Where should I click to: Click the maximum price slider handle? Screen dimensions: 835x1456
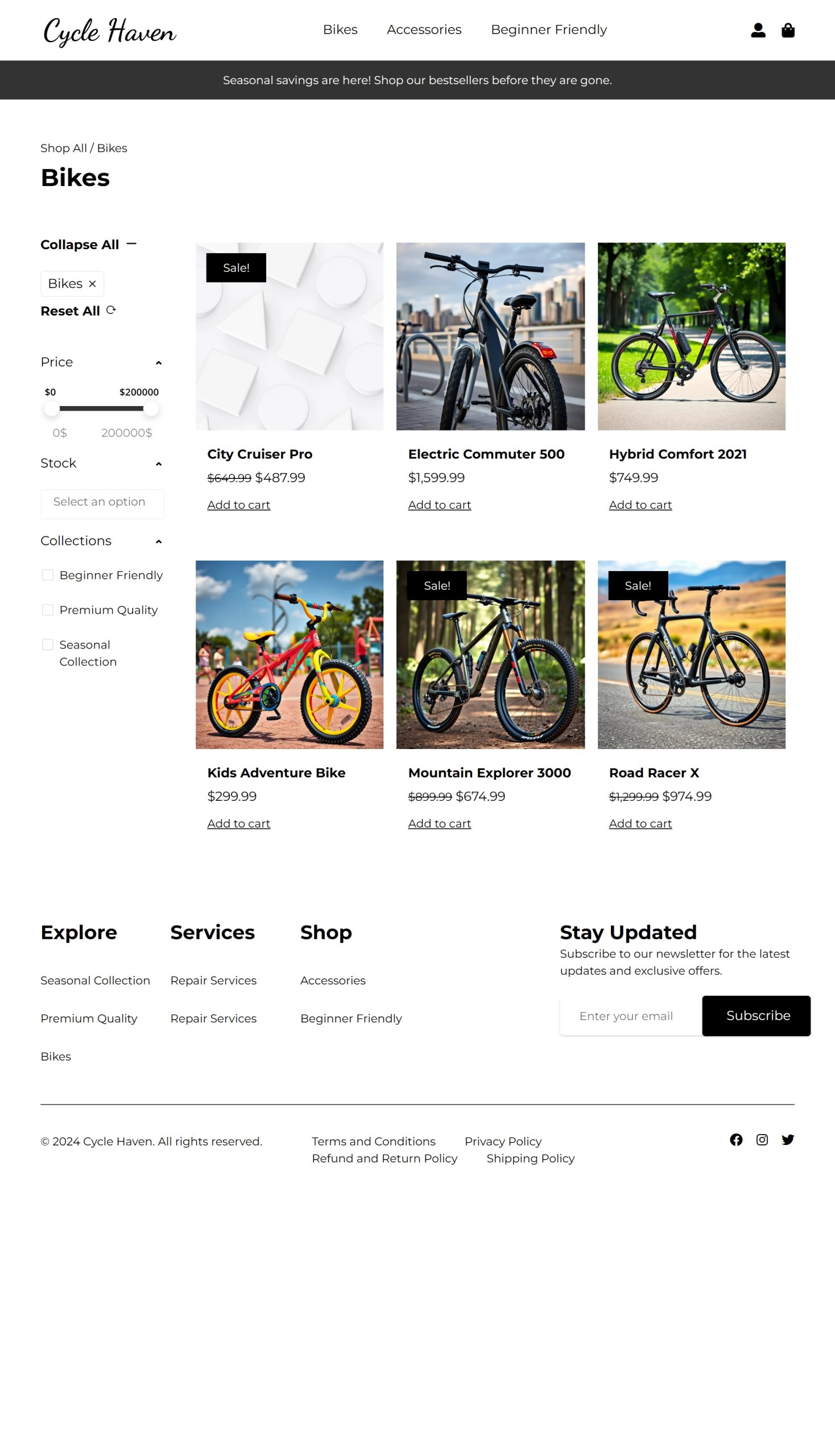coord(151,409)
